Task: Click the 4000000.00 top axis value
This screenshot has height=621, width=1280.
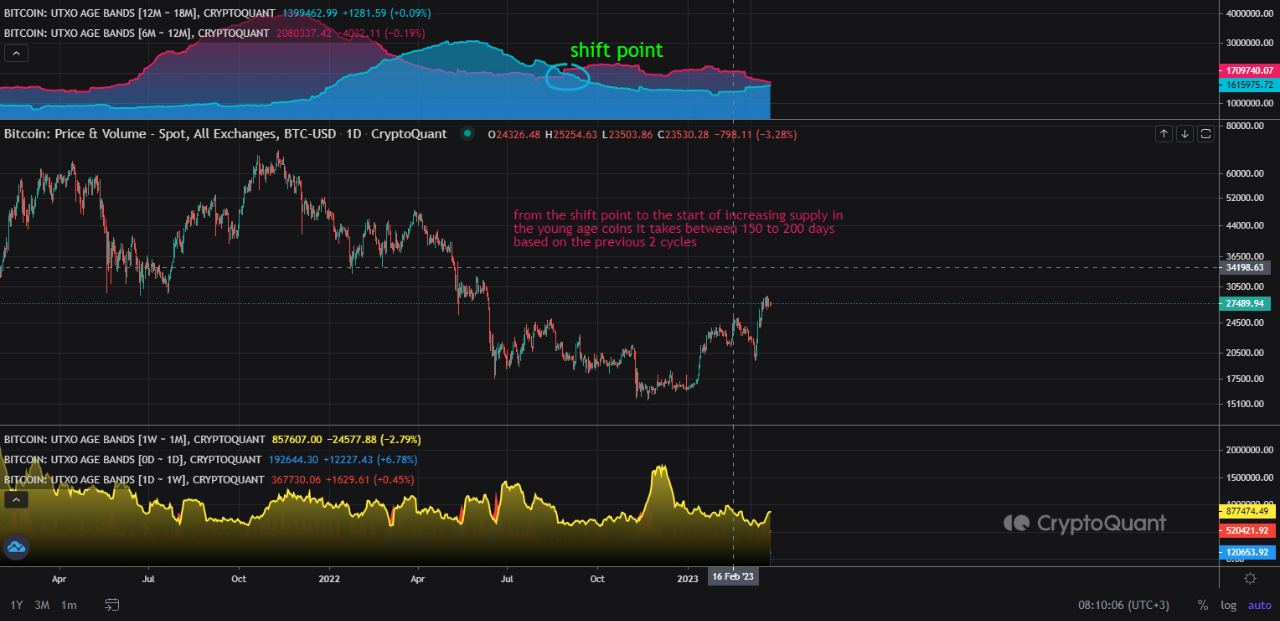Action: pyautogui.click(x=1248, y=13)
